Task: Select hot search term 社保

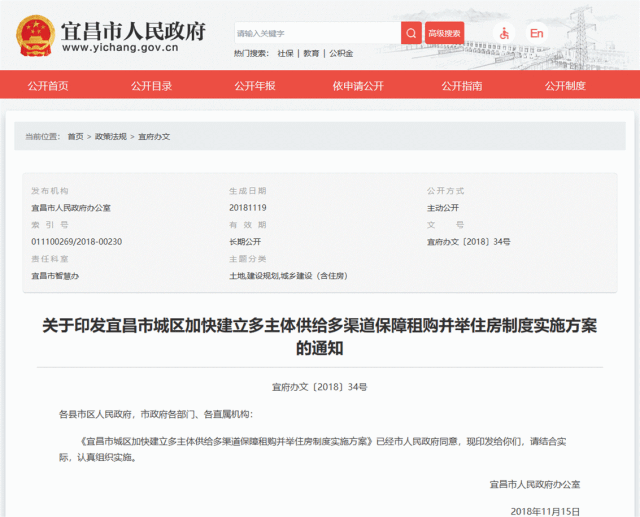Action: 285,53
